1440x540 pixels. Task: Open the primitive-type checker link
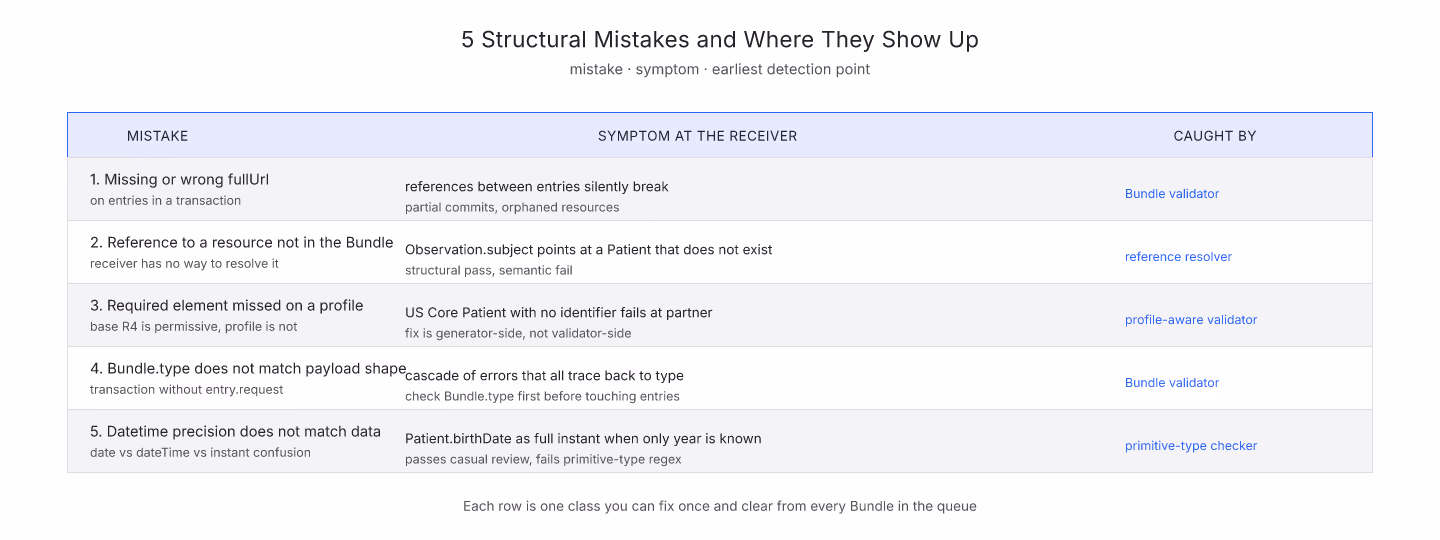point(1191,446)
